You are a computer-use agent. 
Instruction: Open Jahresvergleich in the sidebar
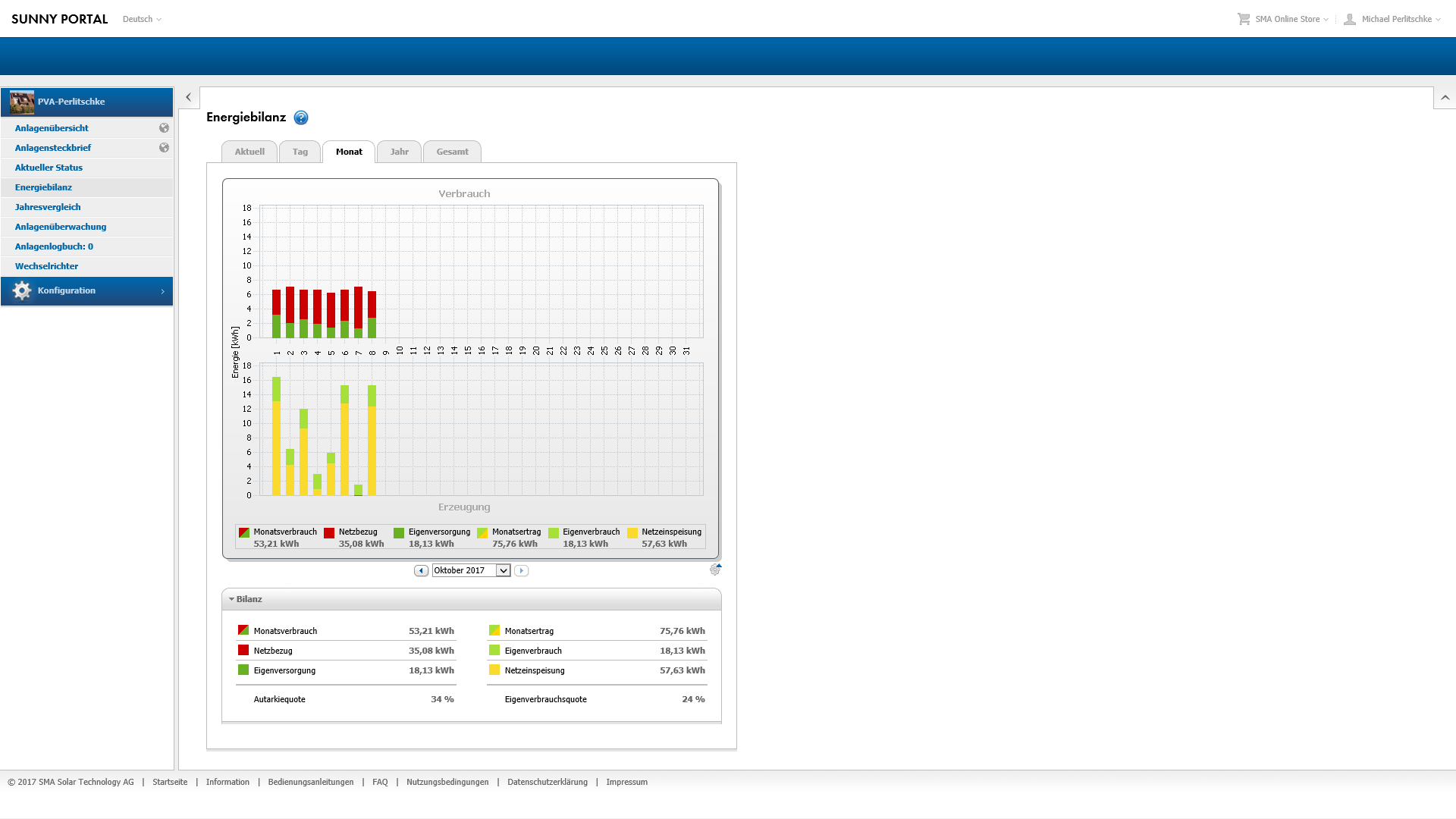point(48,207)
